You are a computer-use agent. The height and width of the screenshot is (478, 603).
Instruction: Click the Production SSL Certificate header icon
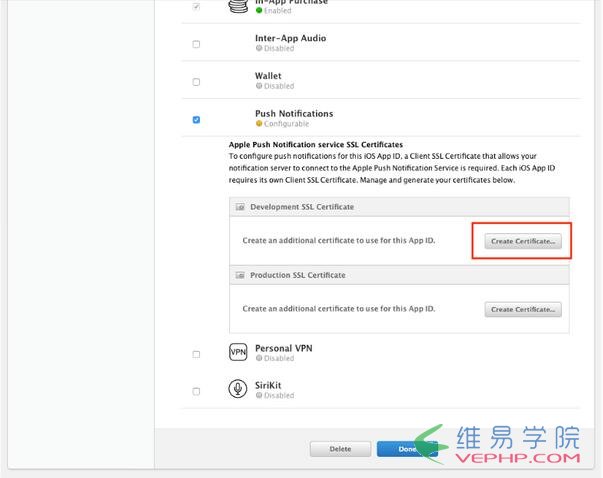[240, 275]
